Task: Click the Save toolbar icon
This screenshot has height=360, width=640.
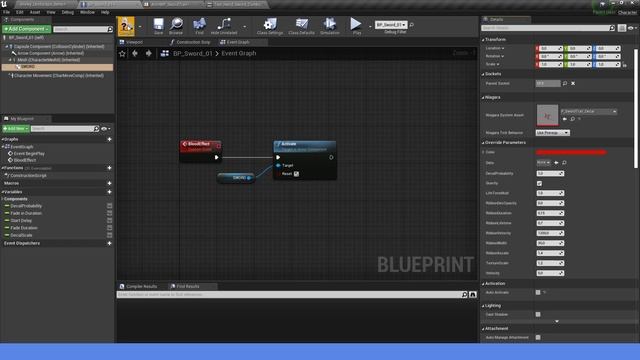Action: coord(158,26)
